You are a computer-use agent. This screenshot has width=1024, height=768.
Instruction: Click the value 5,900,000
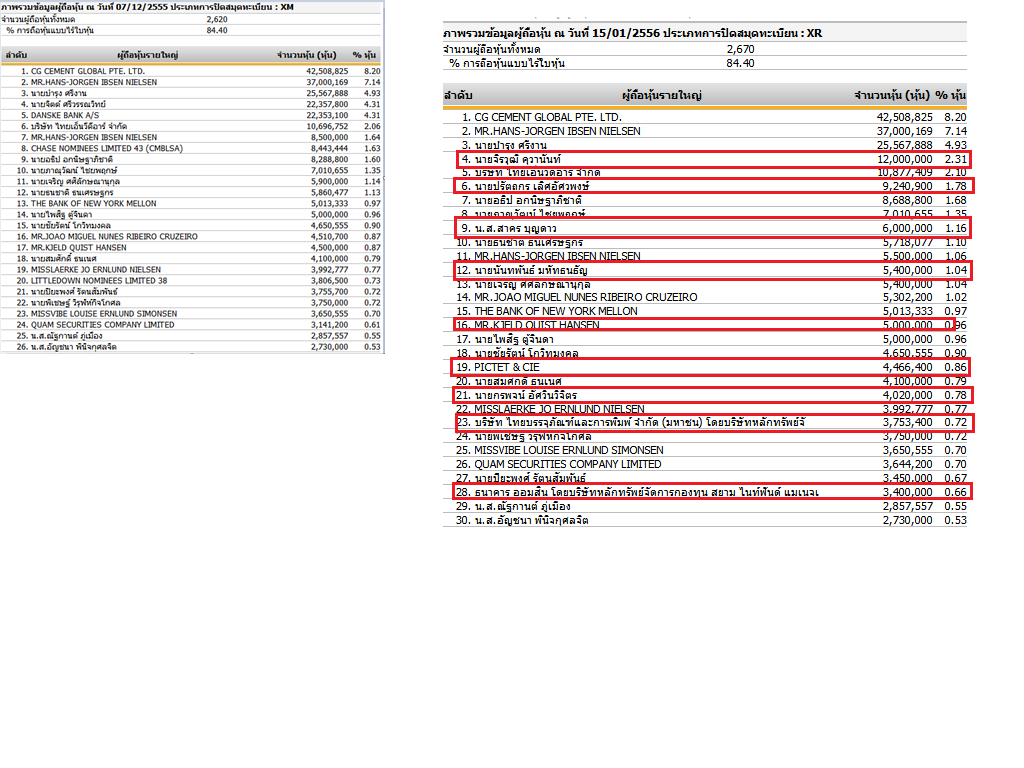[x=329, y=182]
